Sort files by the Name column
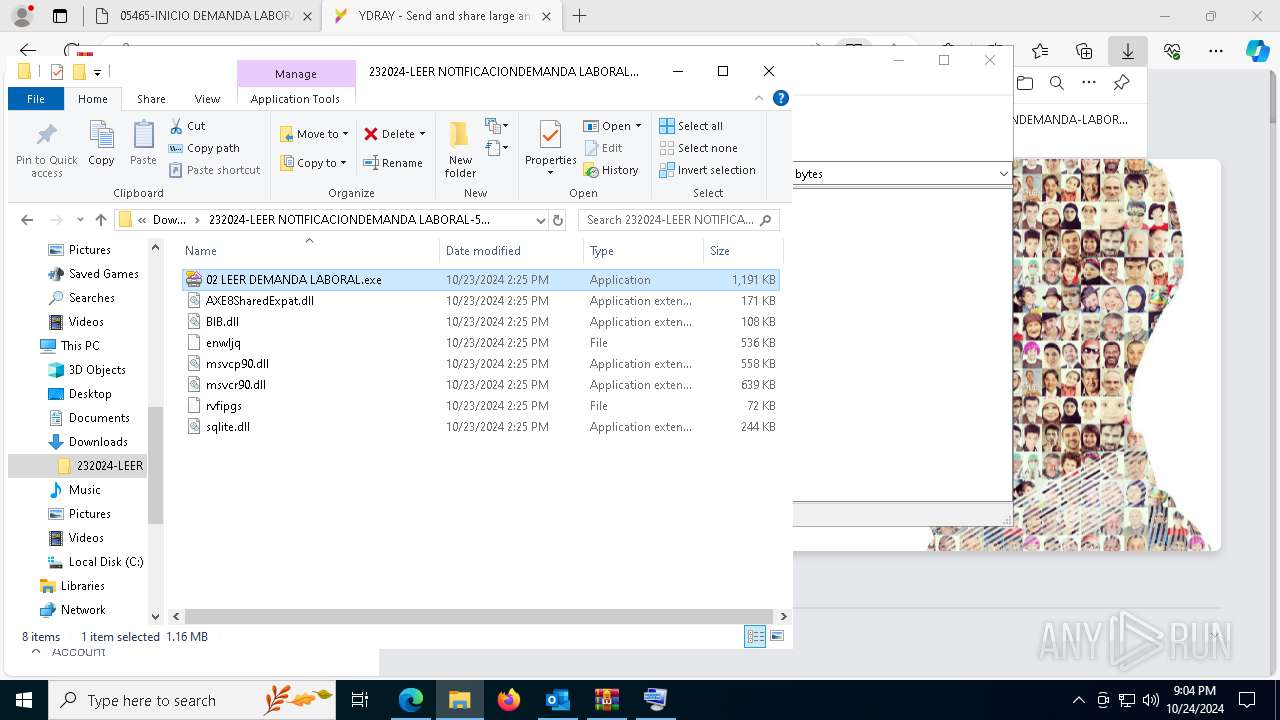Viewport: 1280px width, 720px height. coord(310,251)
